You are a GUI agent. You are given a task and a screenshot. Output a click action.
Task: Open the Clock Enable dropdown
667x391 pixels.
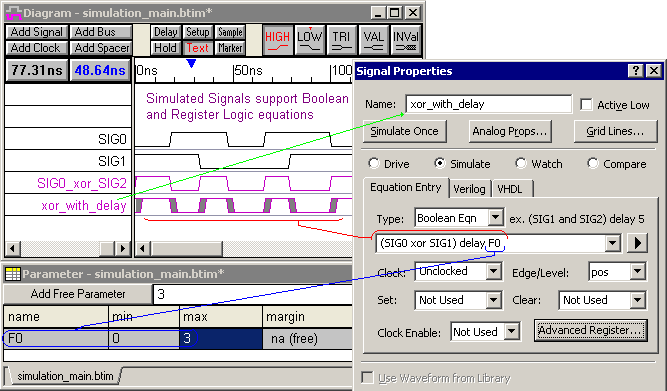(x=512, y=331)
